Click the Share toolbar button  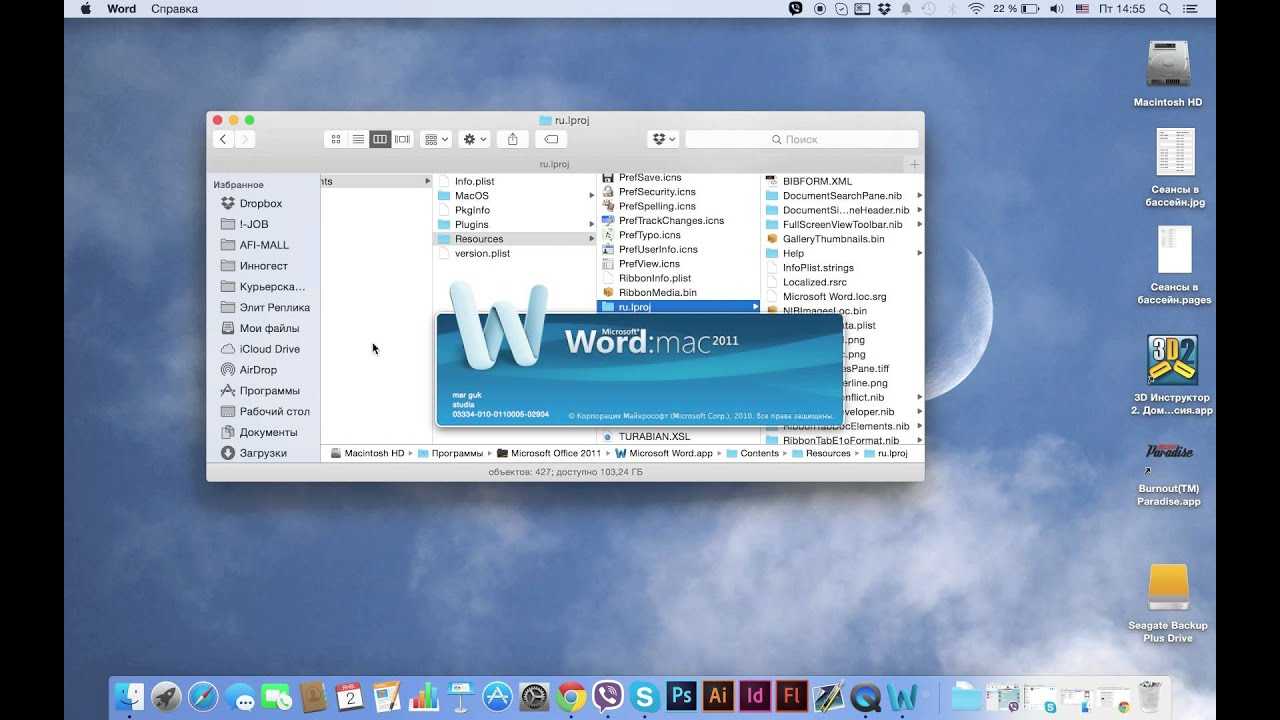click(x=512, y=139)
